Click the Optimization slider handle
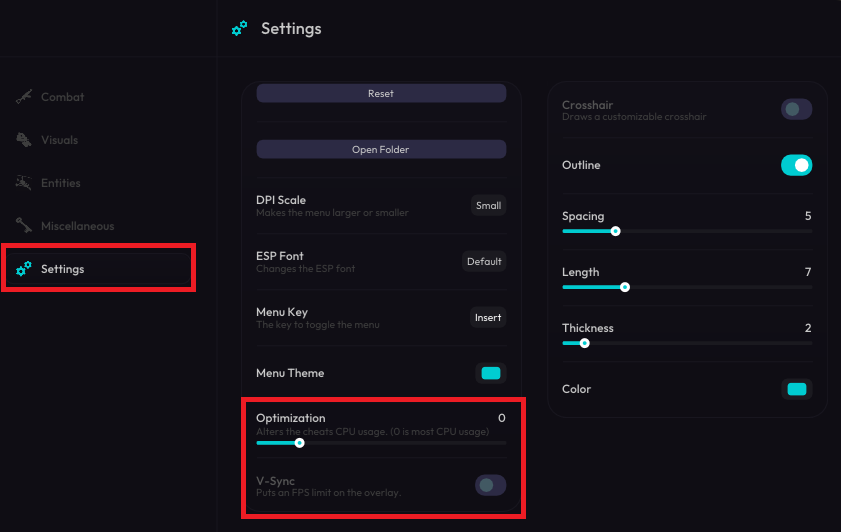 [300, 443]
